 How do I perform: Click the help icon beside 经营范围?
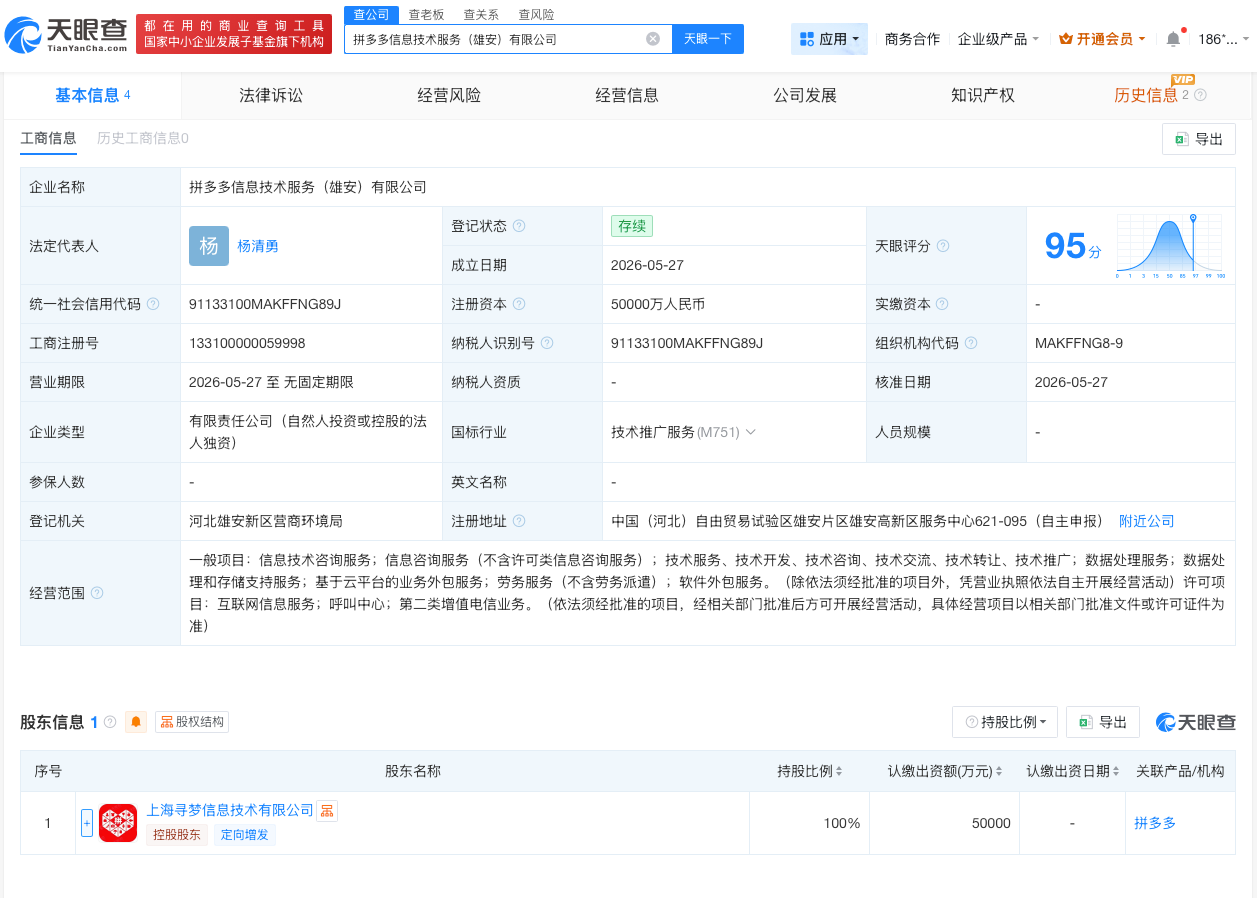97,593
